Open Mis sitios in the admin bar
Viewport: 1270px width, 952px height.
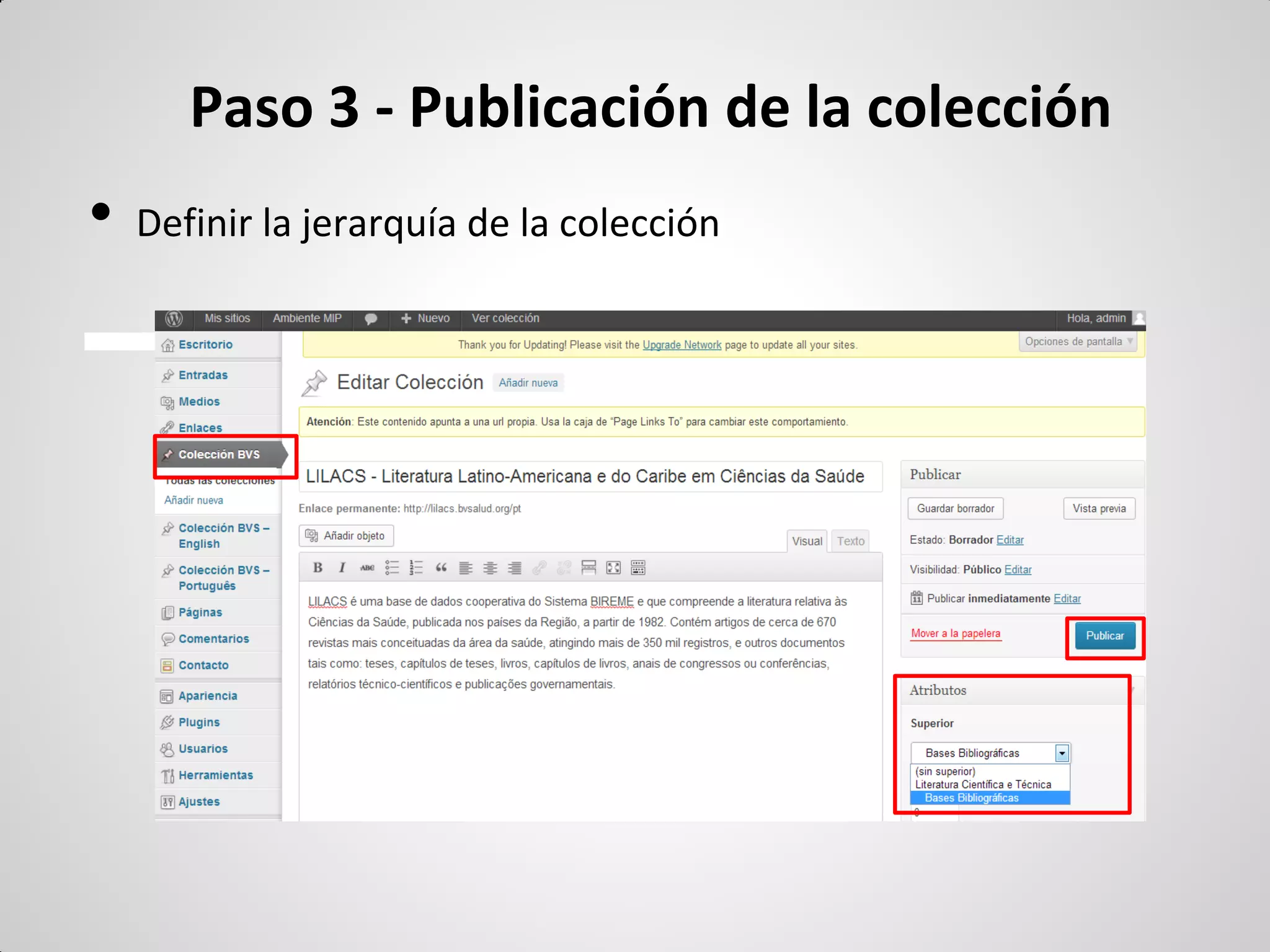pyautogui.click(x=227, y=318)
